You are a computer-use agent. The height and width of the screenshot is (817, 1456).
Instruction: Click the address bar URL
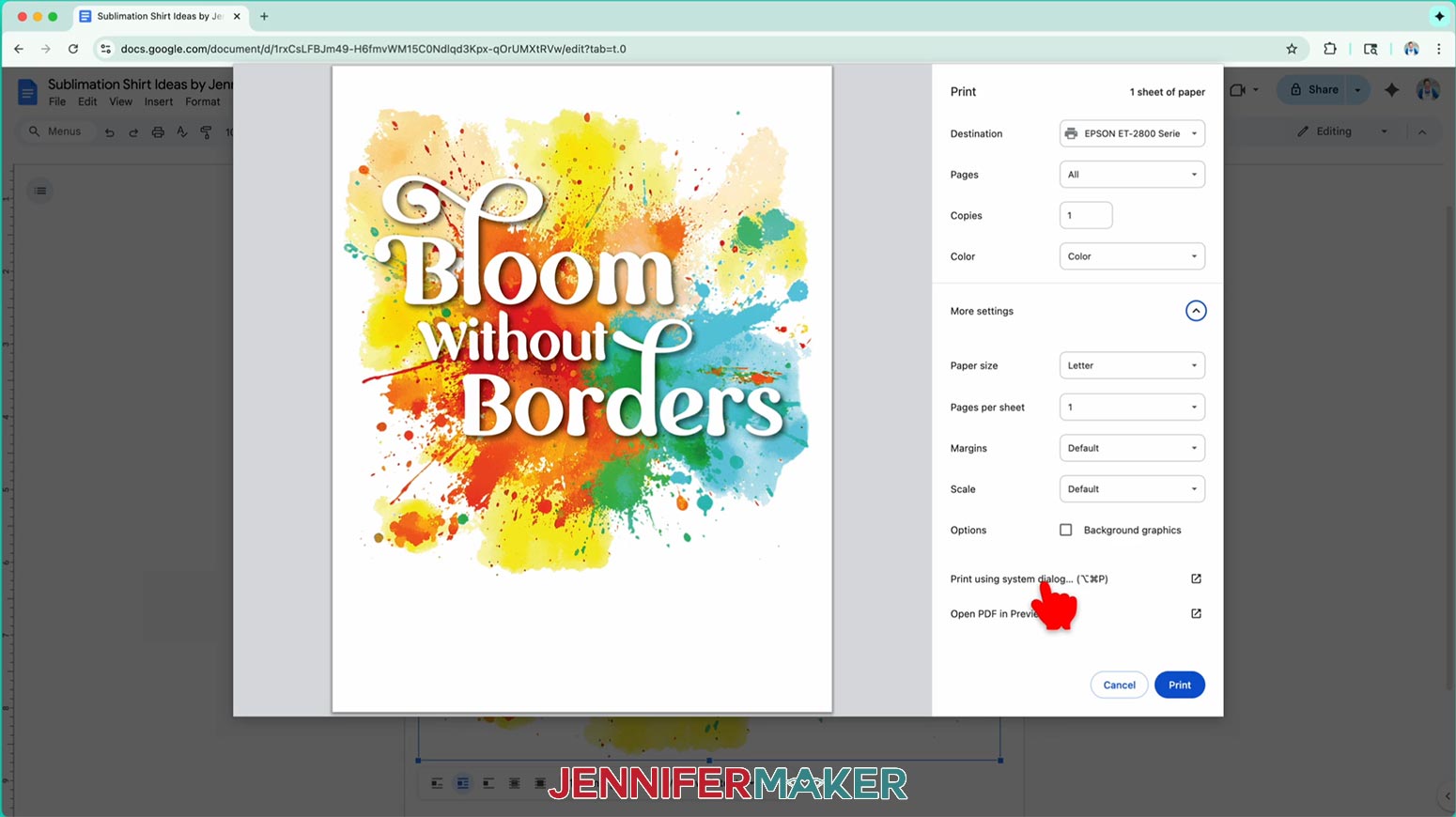(374, 49)
